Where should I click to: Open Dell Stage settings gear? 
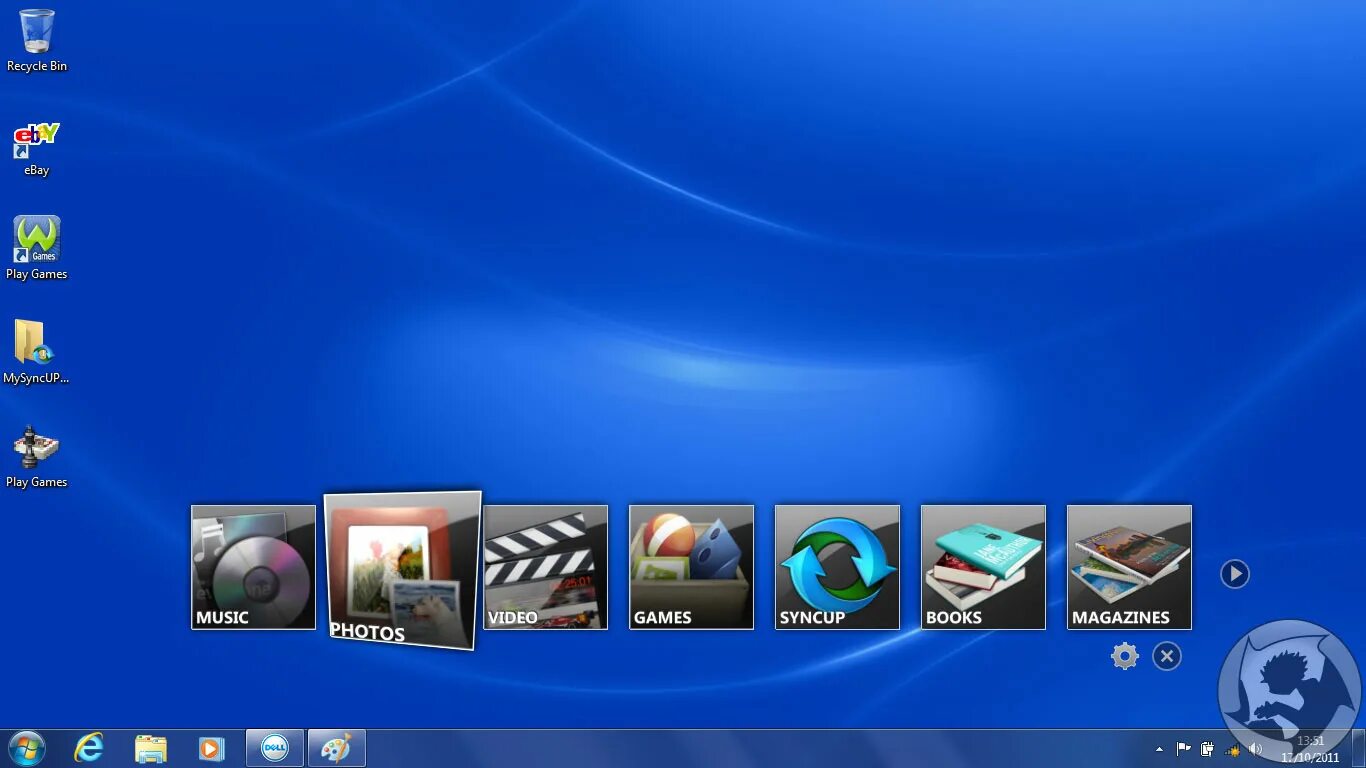[1125, 656]
